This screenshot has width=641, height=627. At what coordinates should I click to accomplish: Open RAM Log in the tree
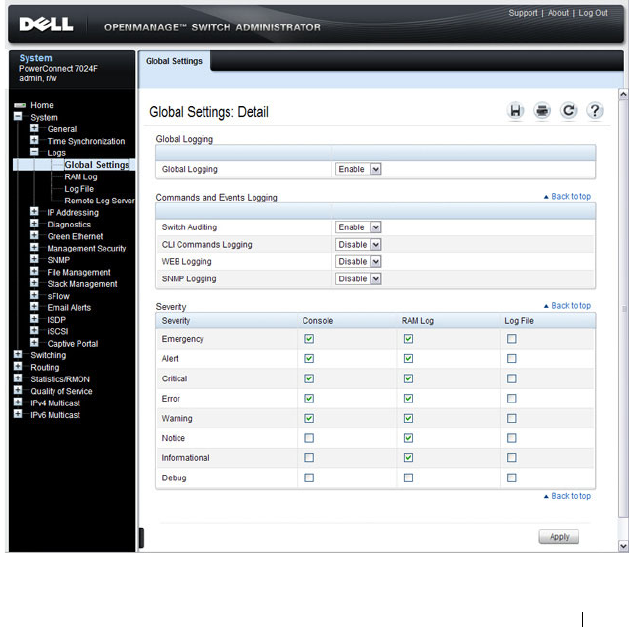[x=81, y=177]
